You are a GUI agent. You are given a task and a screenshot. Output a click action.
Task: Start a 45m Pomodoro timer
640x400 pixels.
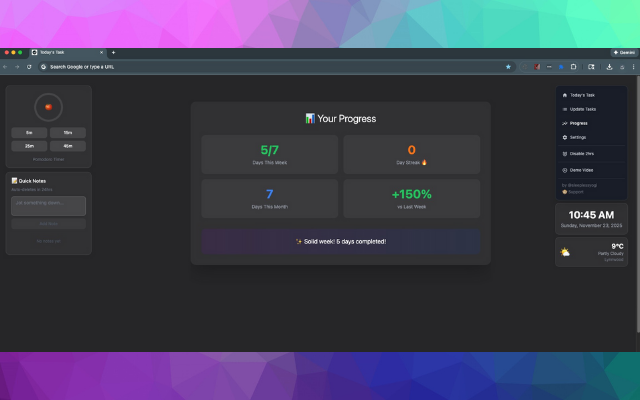[x=68, y=146]
